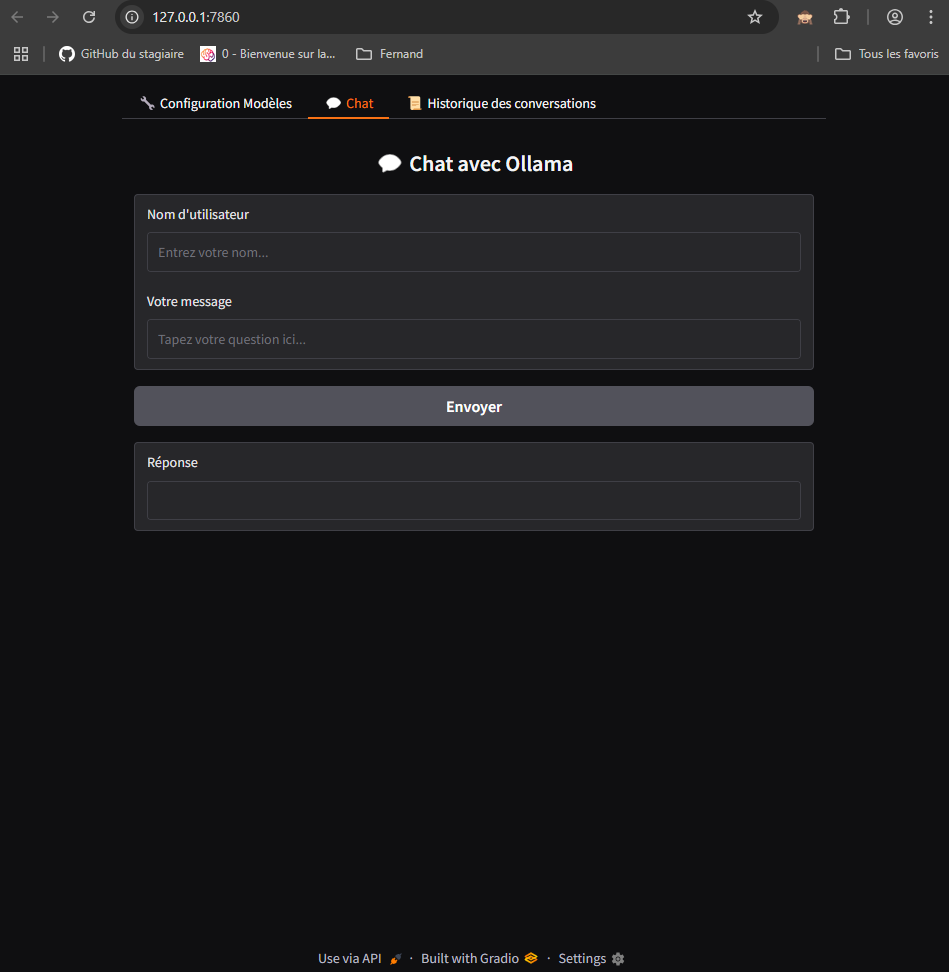Open GitHub du stagiaire bookmark

121,54
